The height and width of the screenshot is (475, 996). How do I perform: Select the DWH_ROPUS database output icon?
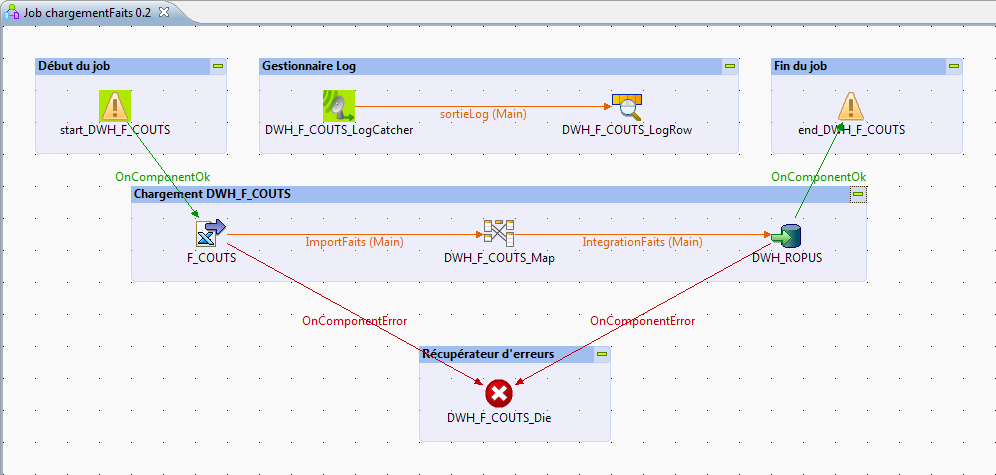click(787, 234)
